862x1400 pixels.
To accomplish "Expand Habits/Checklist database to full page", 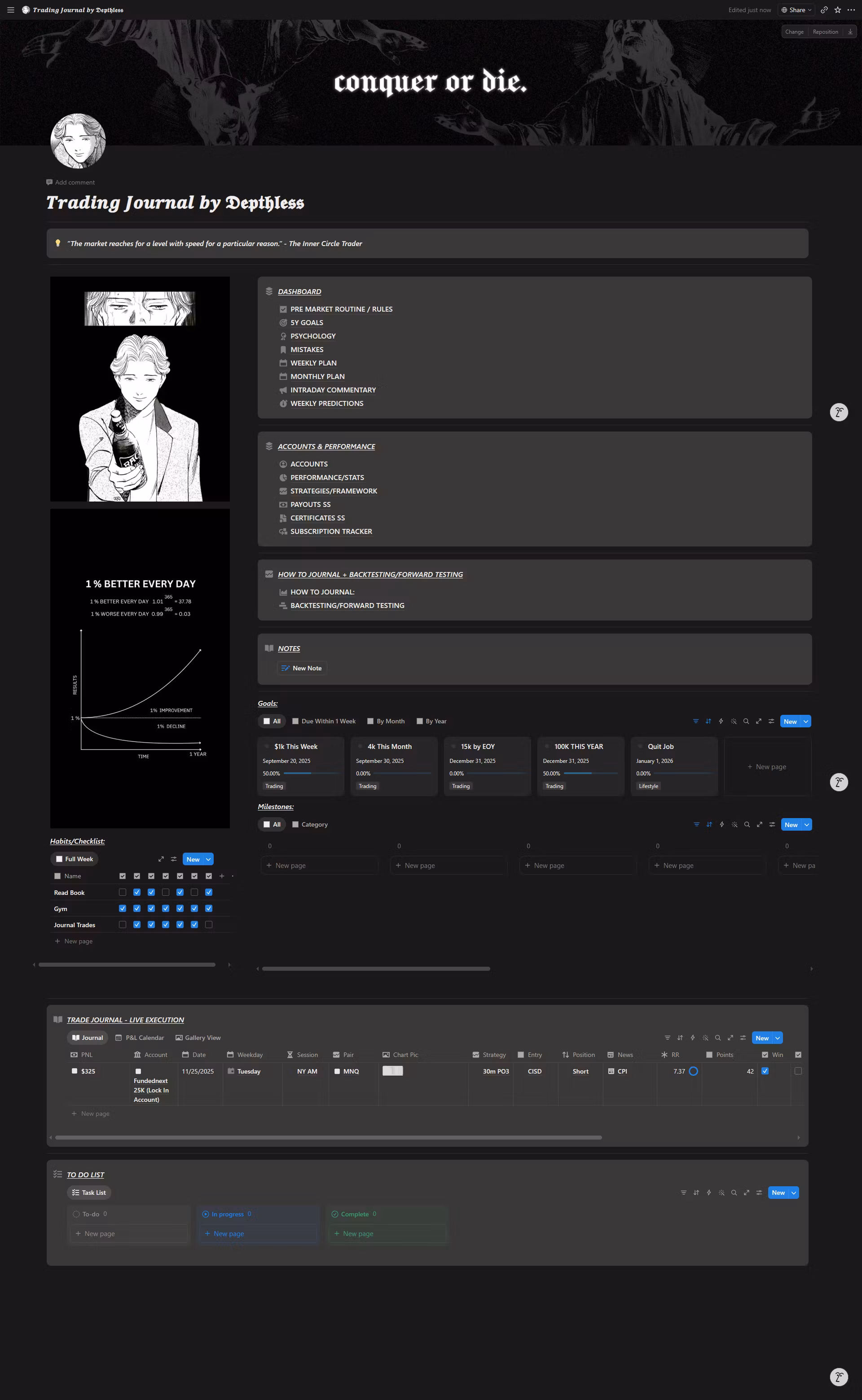I will (x=161, y=859).
